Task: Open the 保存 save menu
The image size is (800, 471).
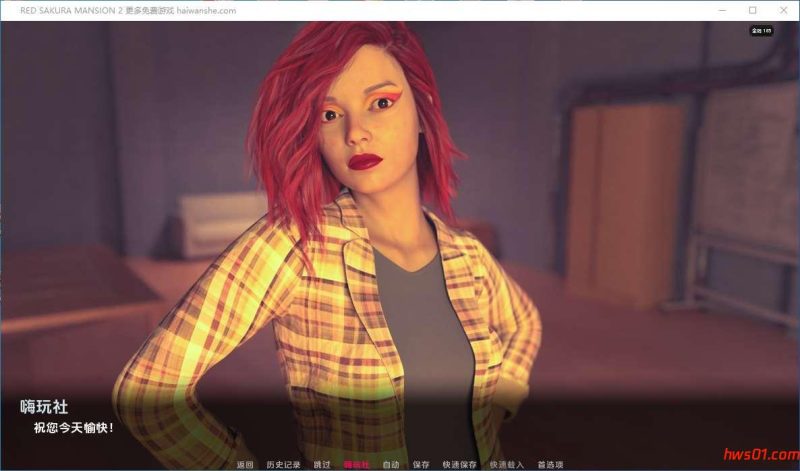Action: [421, 464]
